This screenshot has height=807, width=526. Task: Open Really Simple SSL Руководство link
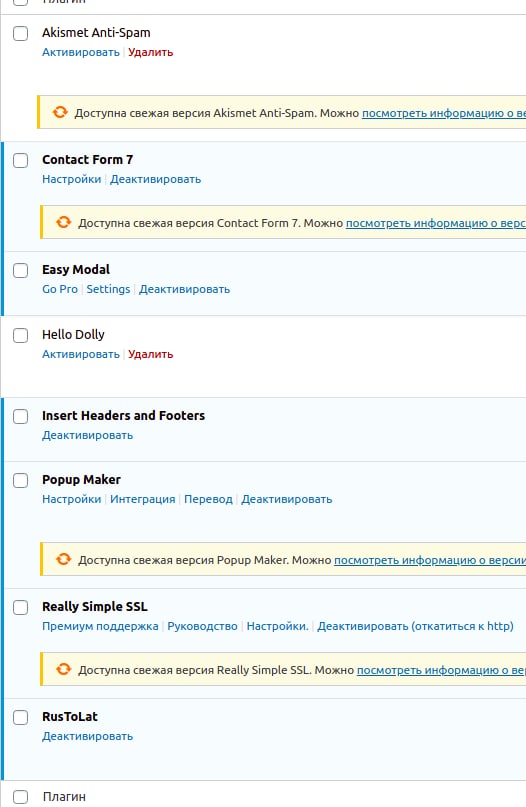point(202,626)
